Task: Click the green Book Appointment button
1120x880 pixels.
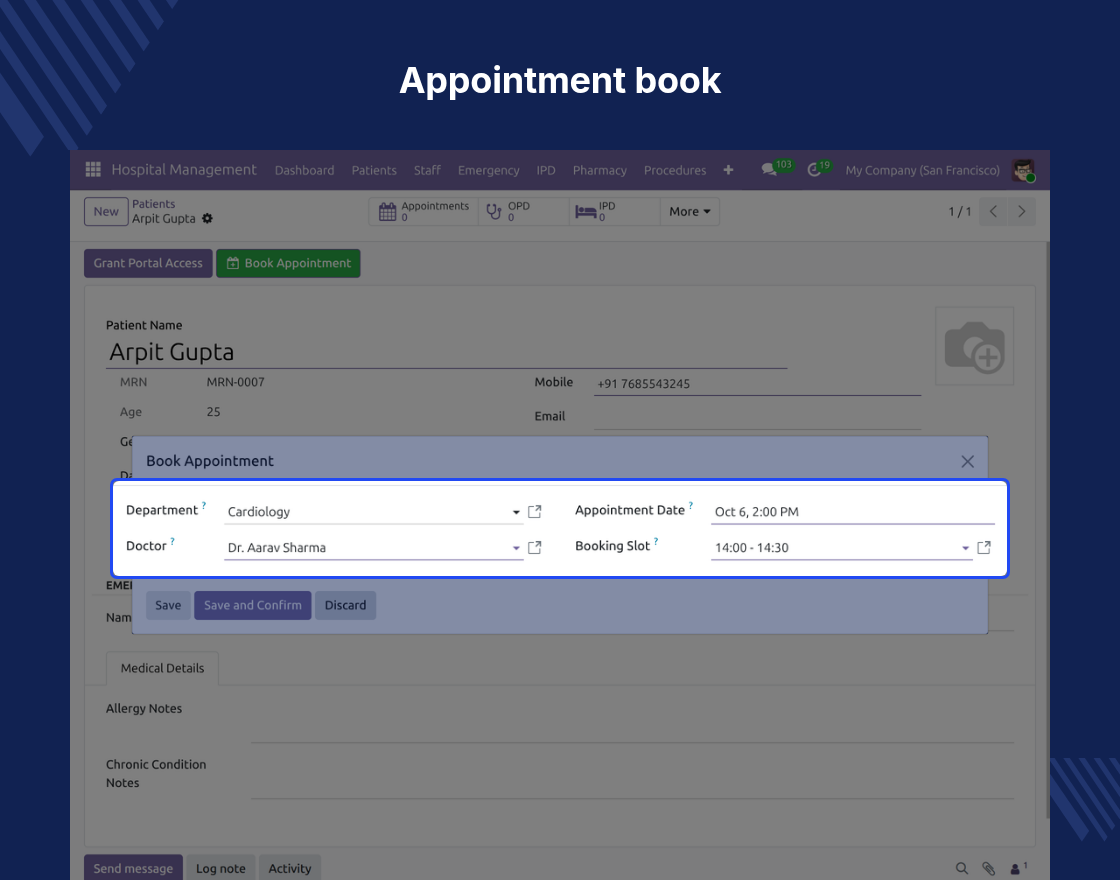Action: tap(289, 263)
